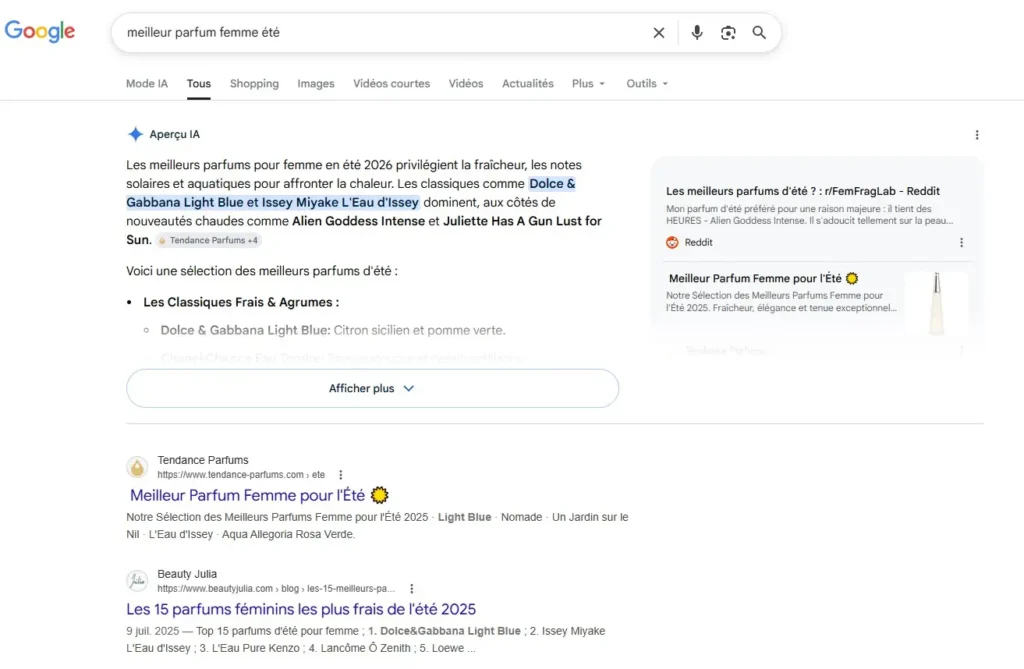
Task: Open the Shopping tab
Action: (x=254, y=84)
